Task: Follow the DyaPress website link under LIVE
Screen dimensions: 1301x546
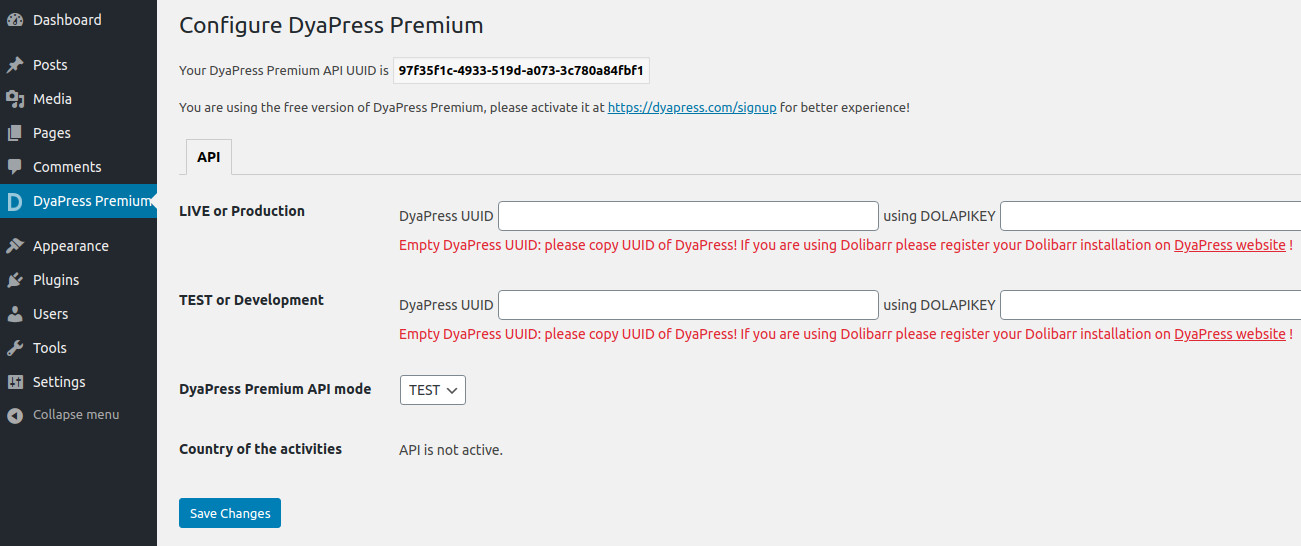Action: pos(1230,245)
